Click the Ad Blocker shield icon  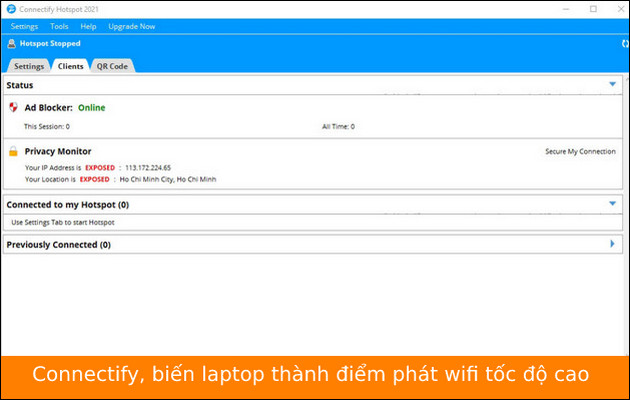point(13,107)
